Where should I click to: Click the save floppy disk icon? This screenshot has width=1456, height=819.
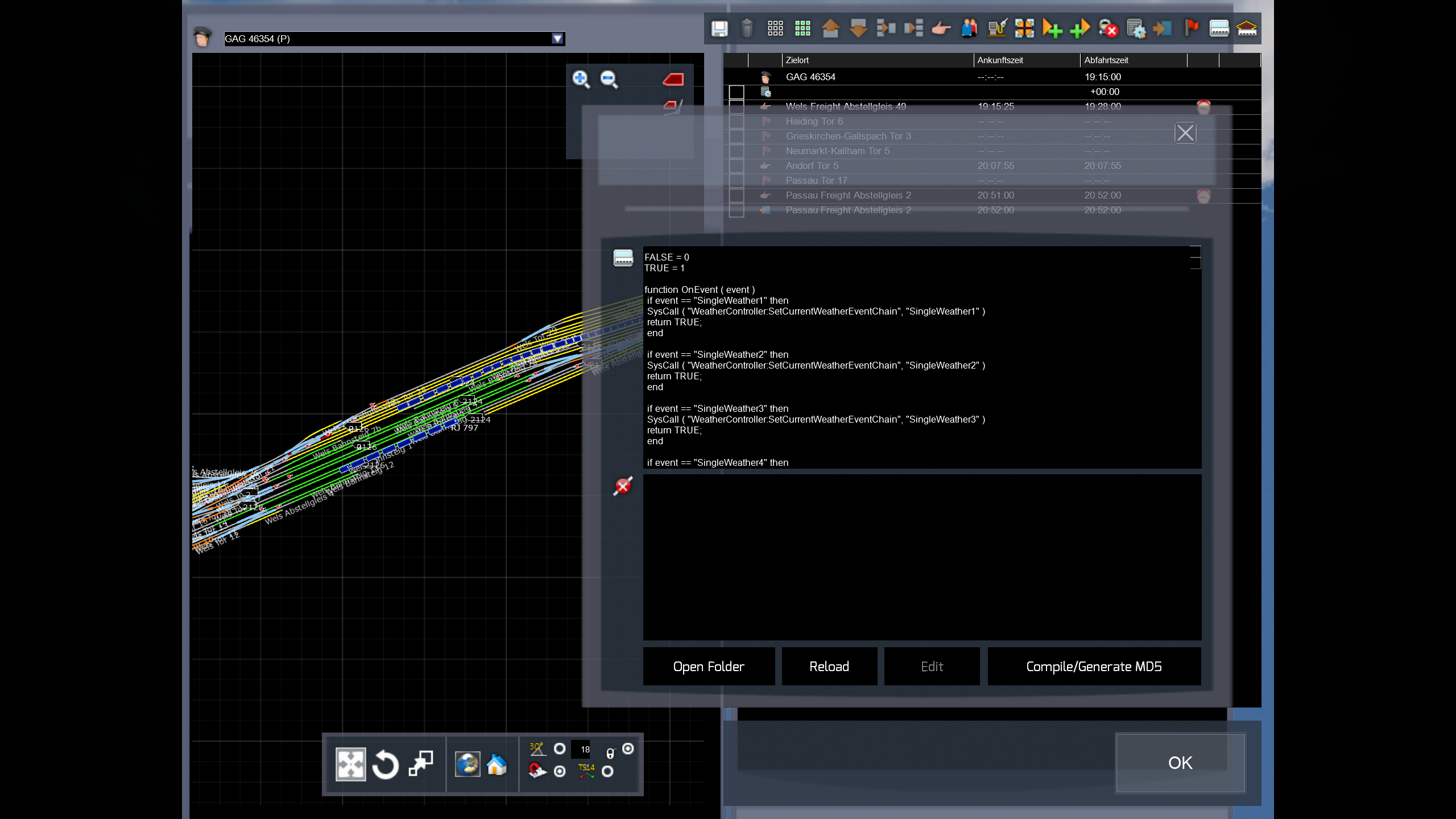click(x=719, y=28)
